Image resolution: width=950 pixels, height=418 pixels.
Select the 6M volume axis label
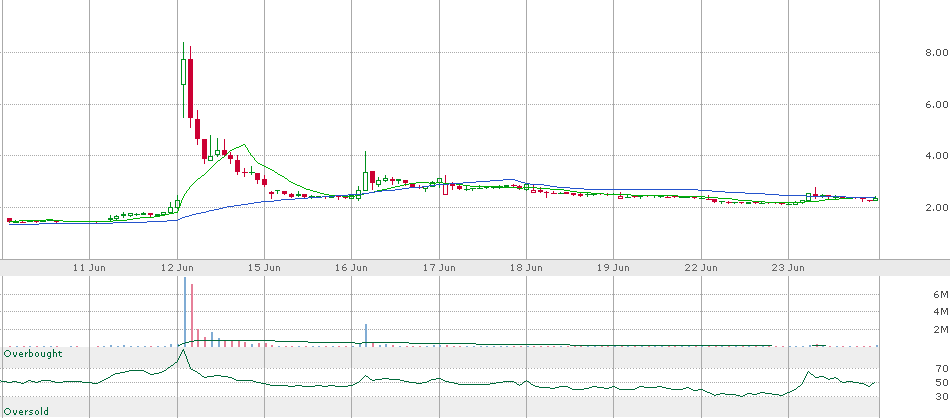pos(940,294)
